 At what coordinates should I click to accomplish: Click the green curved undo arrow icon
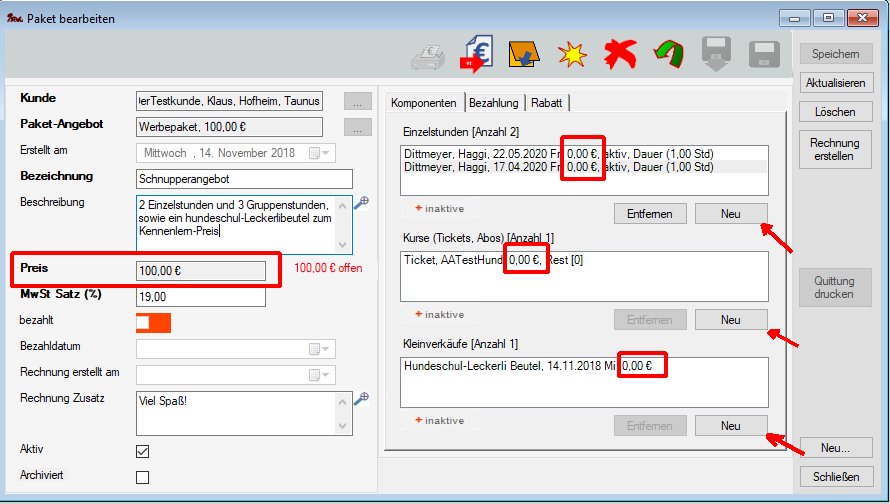[x=667, y=55]
